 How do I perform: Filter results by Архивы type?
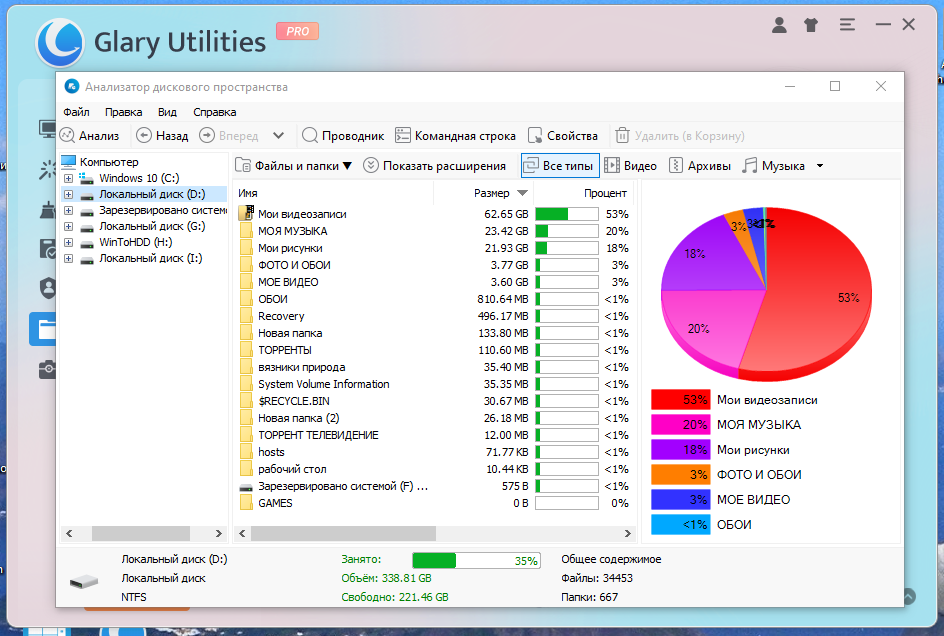point(700,166)
